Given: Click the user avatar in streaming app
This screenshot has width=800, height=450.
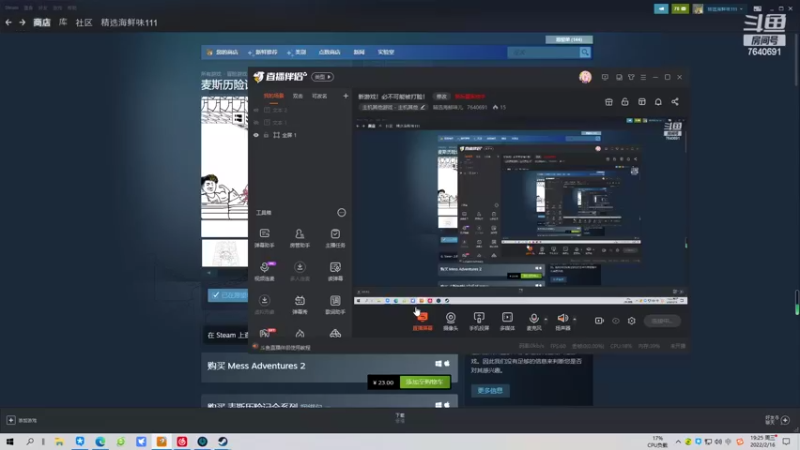Looking at the screenshot, I should 585,77.
